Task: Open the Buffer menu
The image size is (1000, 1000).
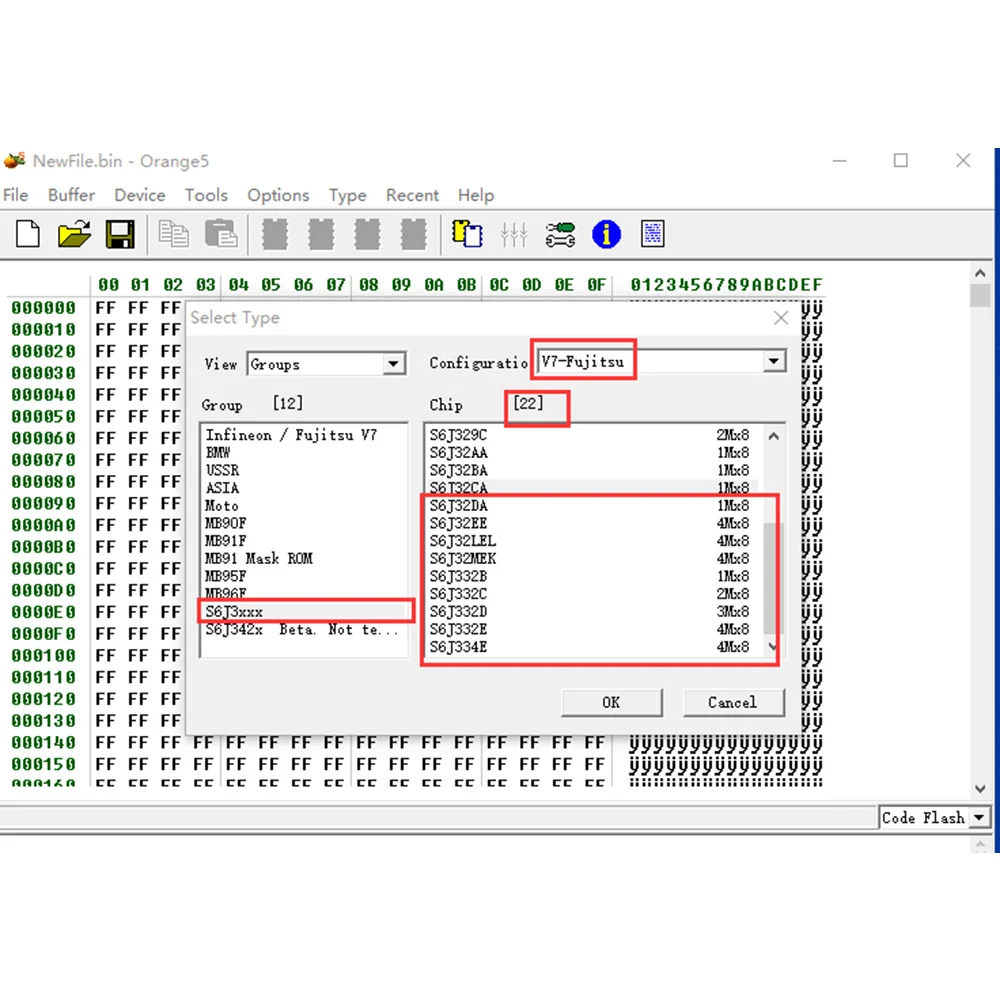Action: 71,195
